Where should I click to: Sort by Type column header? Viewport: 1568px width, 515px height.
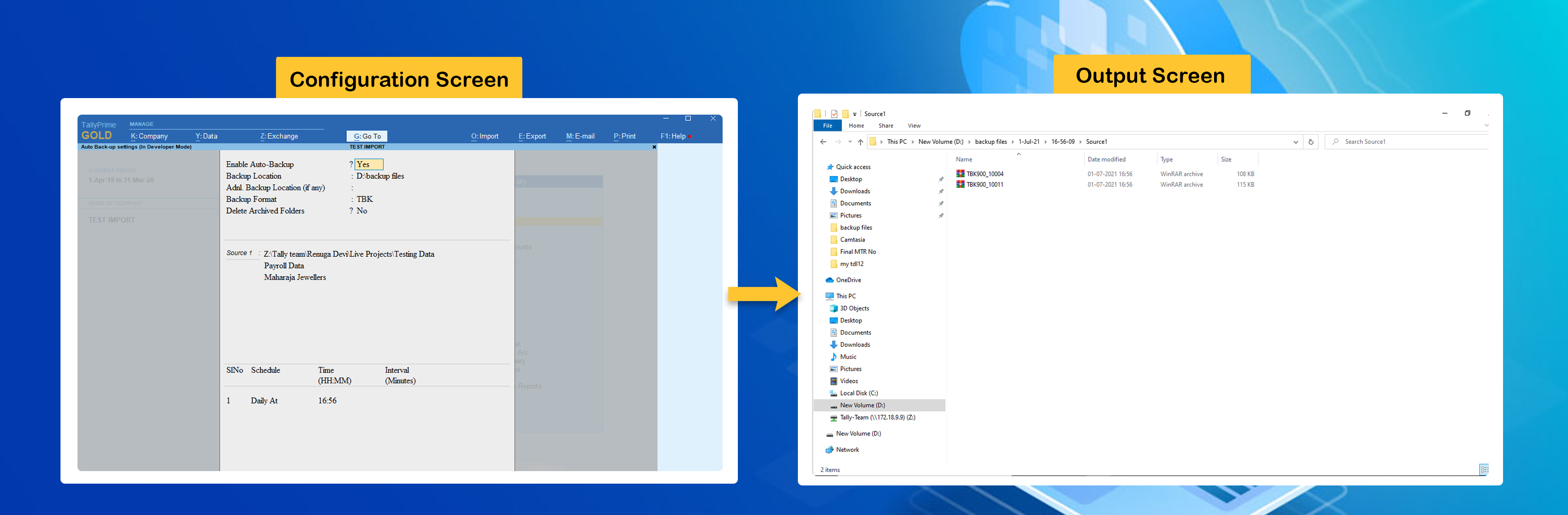pyautogui.click(x=1166, y=159)
